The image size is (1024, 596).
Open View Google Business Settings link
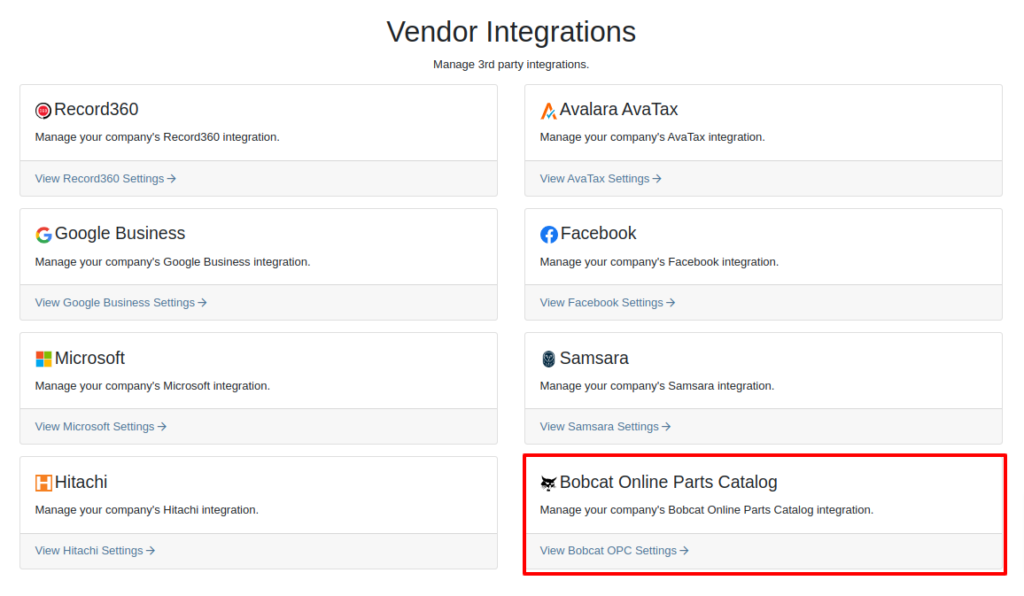121,302
